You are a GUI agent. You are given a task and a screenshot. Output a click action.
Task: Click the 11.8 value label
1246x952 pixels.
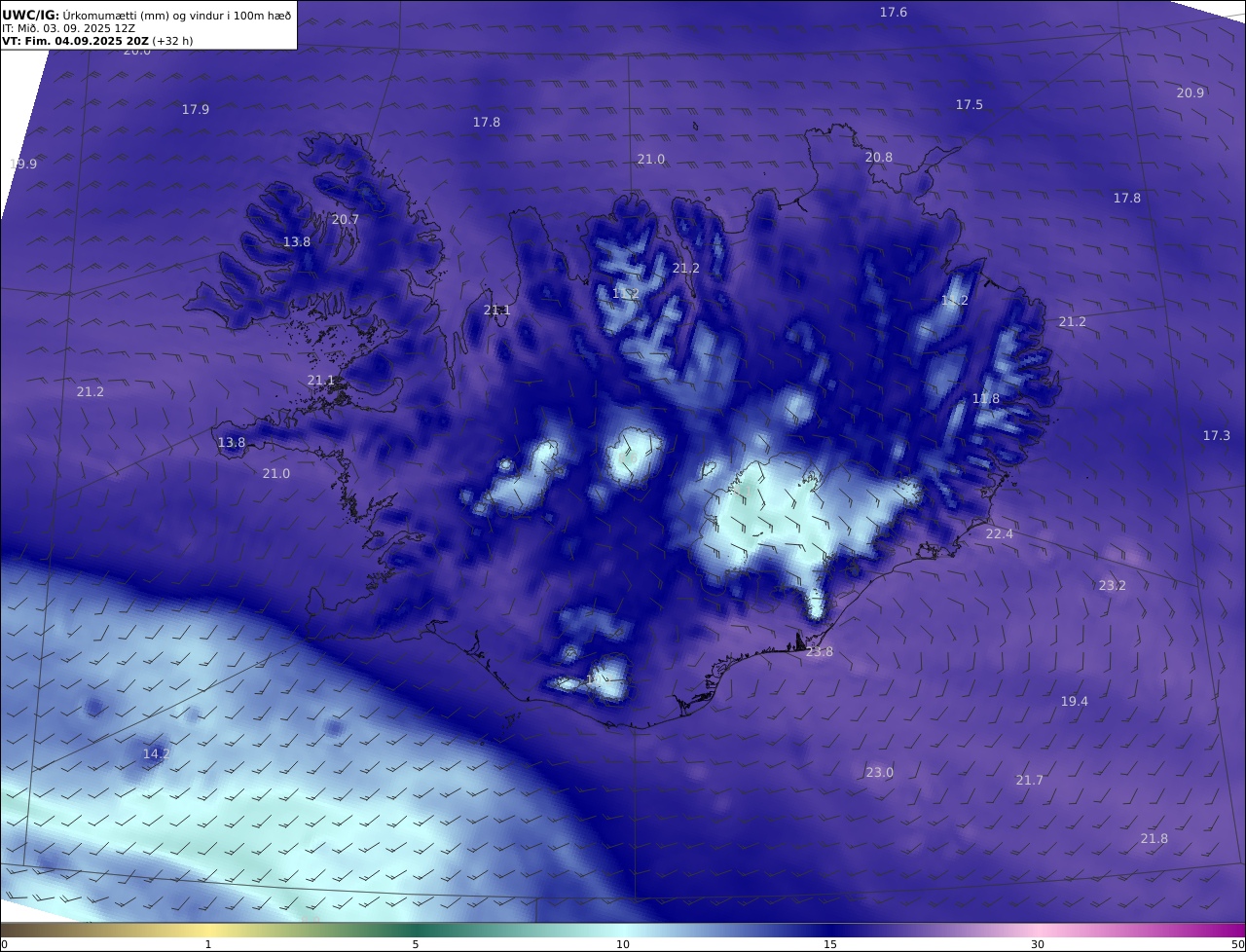[986, 398]
